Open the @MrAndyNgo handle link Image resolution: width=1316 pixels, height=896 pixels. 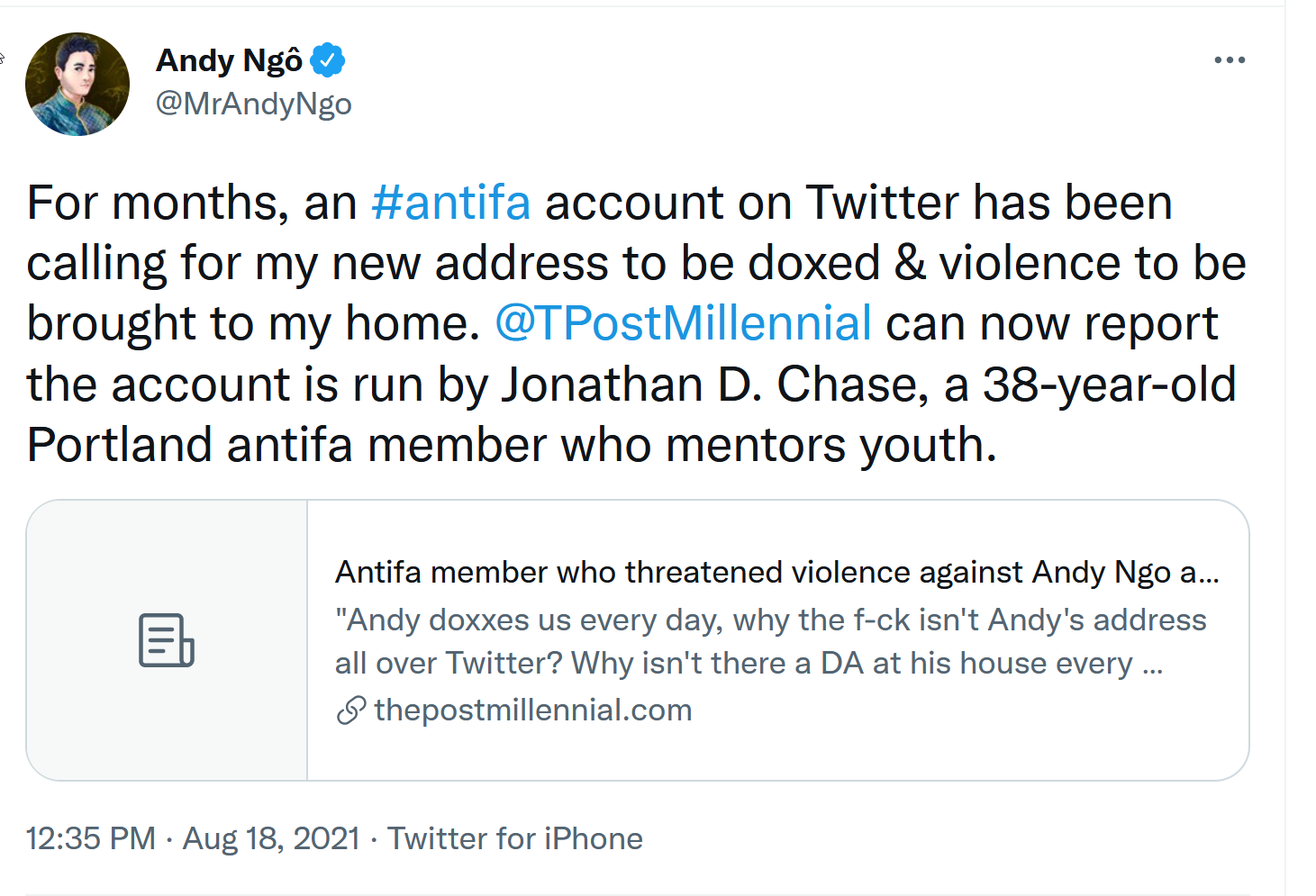click(254, 104)
